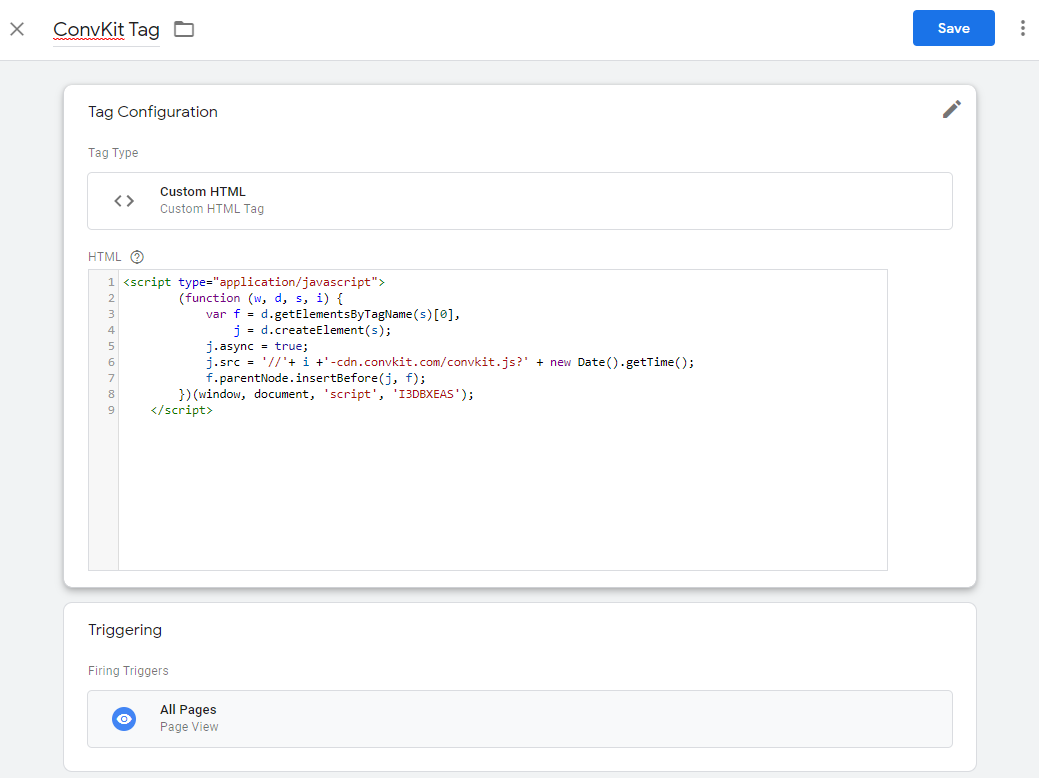Edit Tag Configuration with the pencil icon
1039x778 pixels.
(x=952, y=109)
